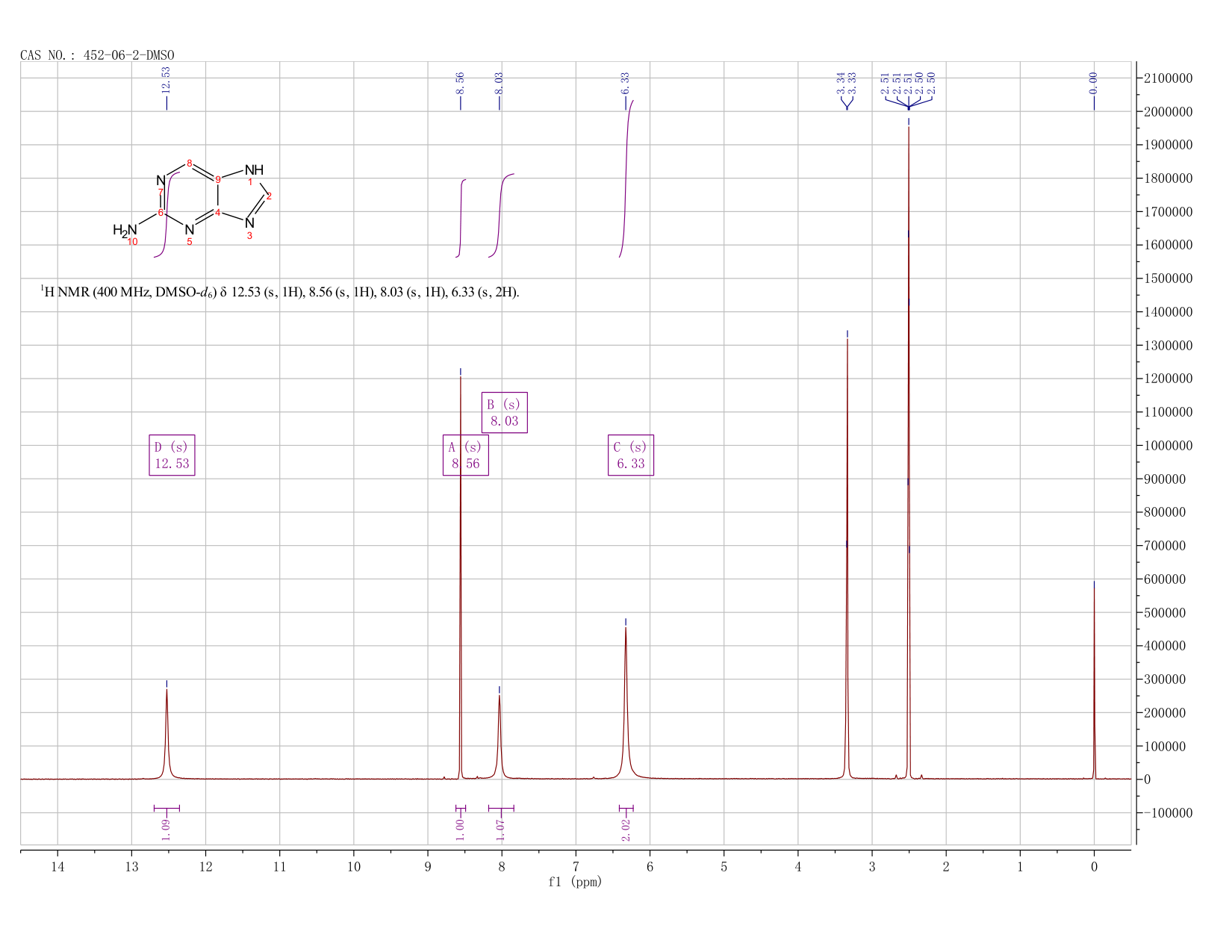Click the integral curve above the 6.33 peak

click(x=626, y=179)
